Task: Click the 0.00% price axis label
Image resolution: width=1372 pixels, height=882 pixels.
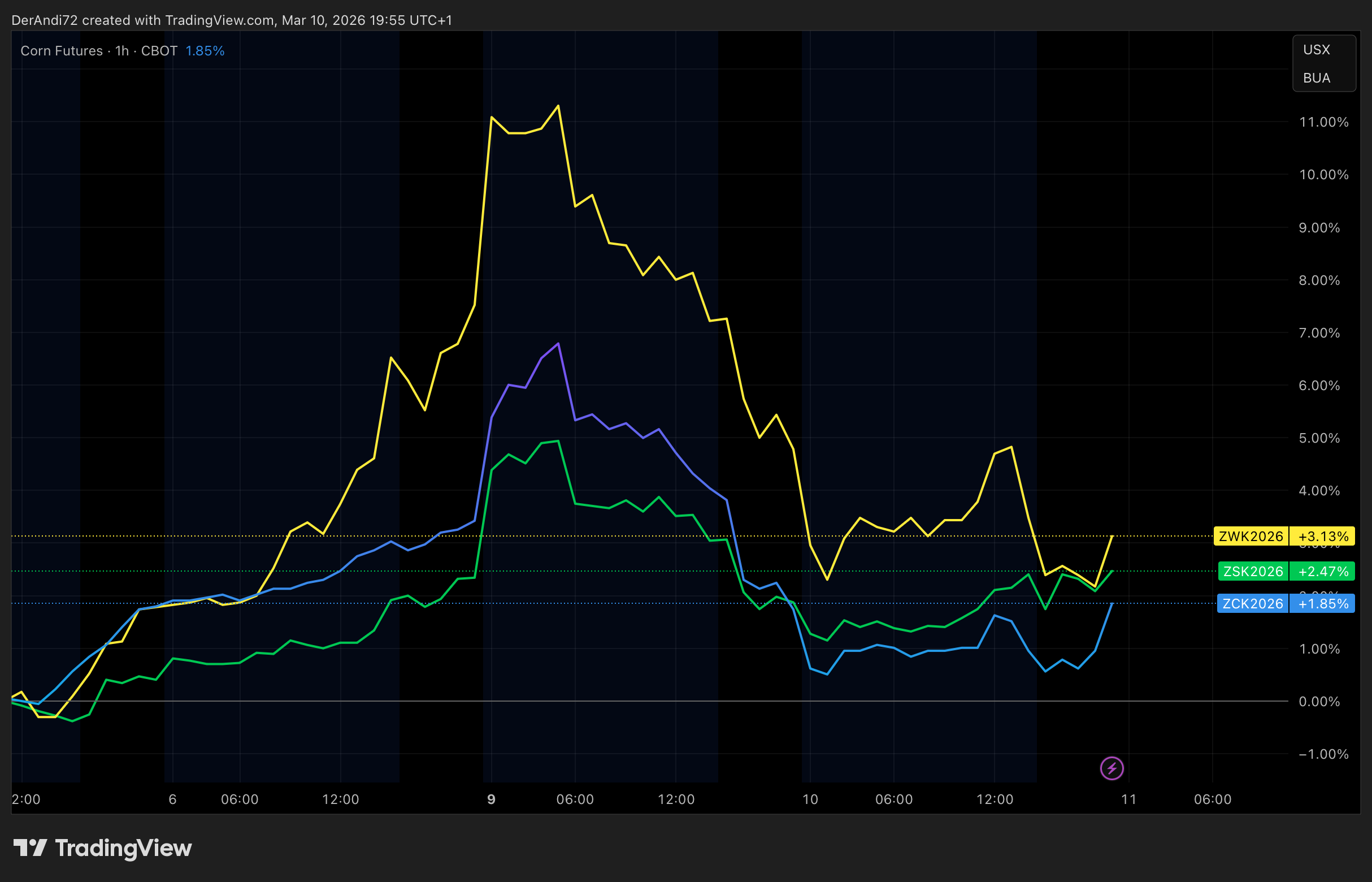Action: coord(1319,702)
